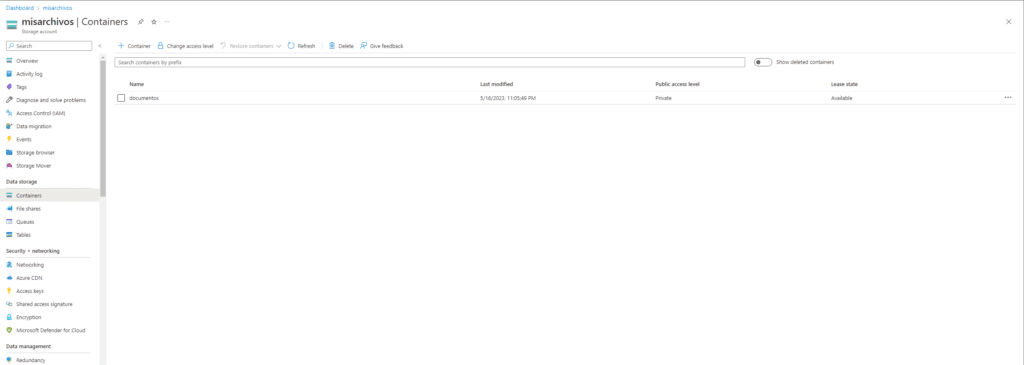Screen dimensions: 1024x365
Task: Click the Azure CDN icon
Action: point(9,278)
